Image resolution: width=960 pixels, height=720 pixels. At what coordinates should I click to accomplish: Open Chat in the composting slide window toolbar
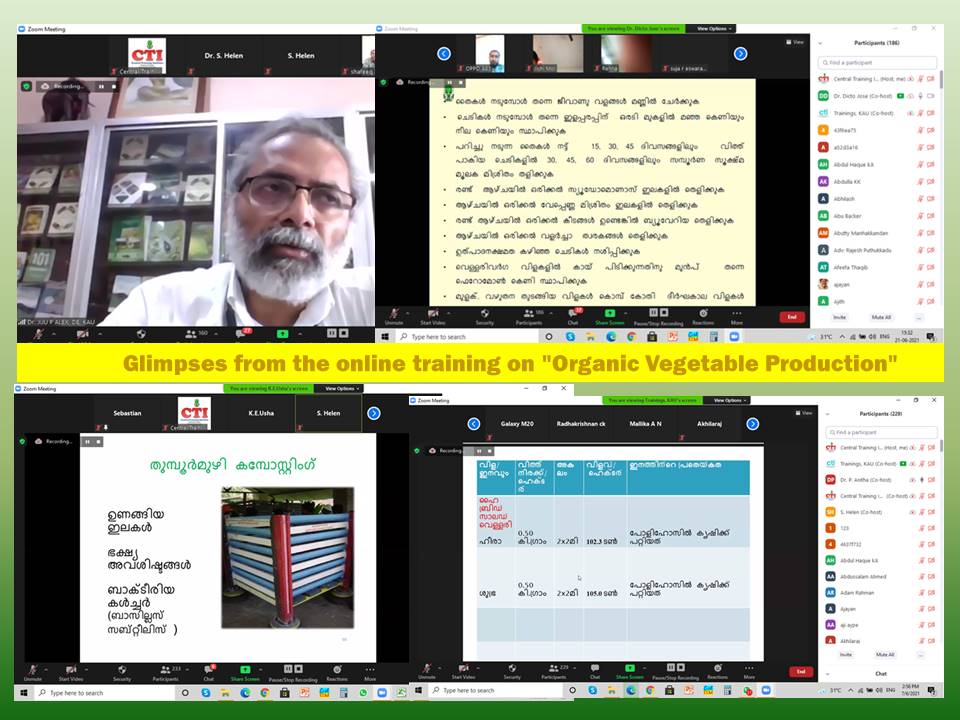tap(209, 673)
